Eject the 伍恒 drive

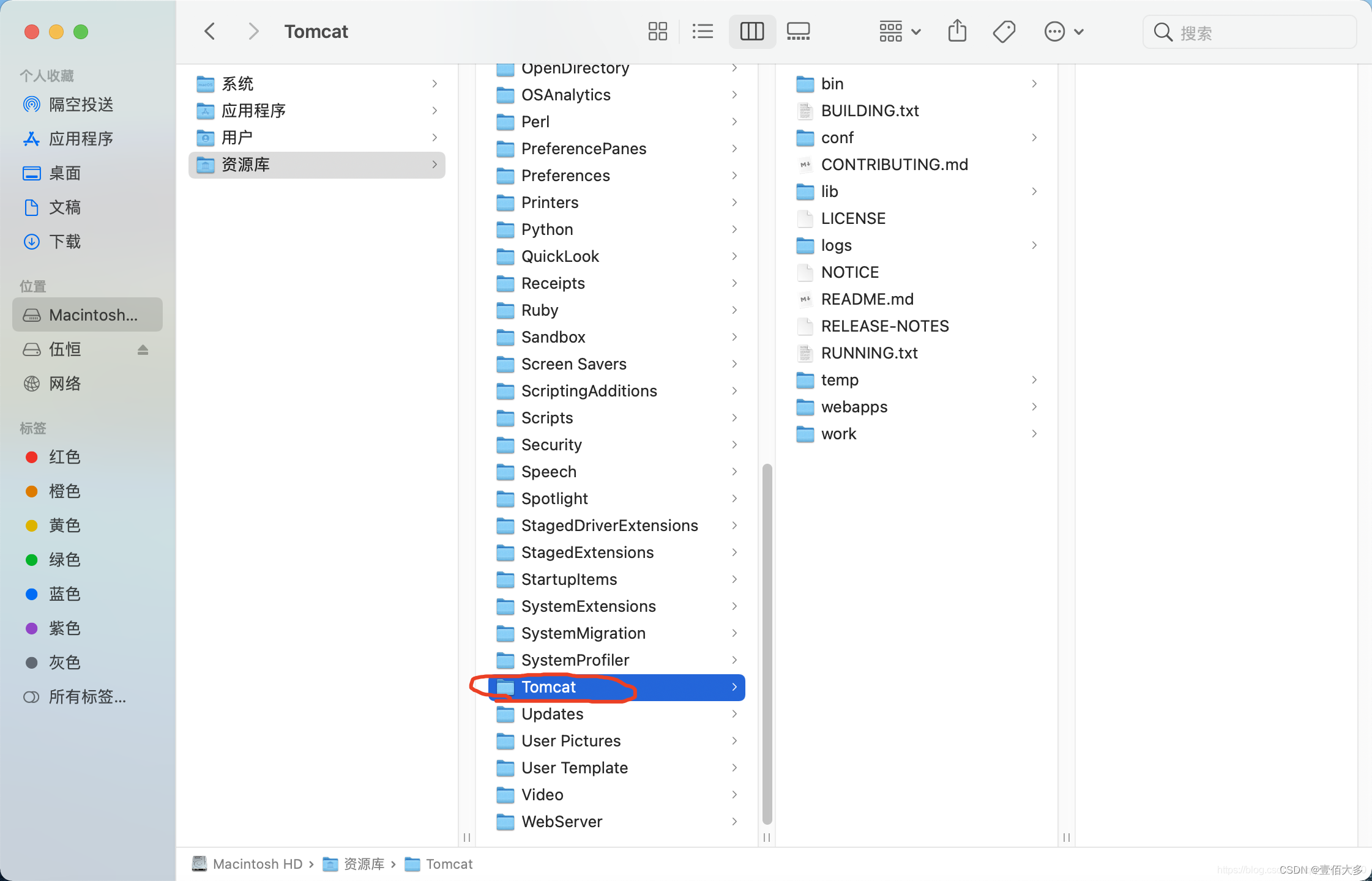coord(143,350)
